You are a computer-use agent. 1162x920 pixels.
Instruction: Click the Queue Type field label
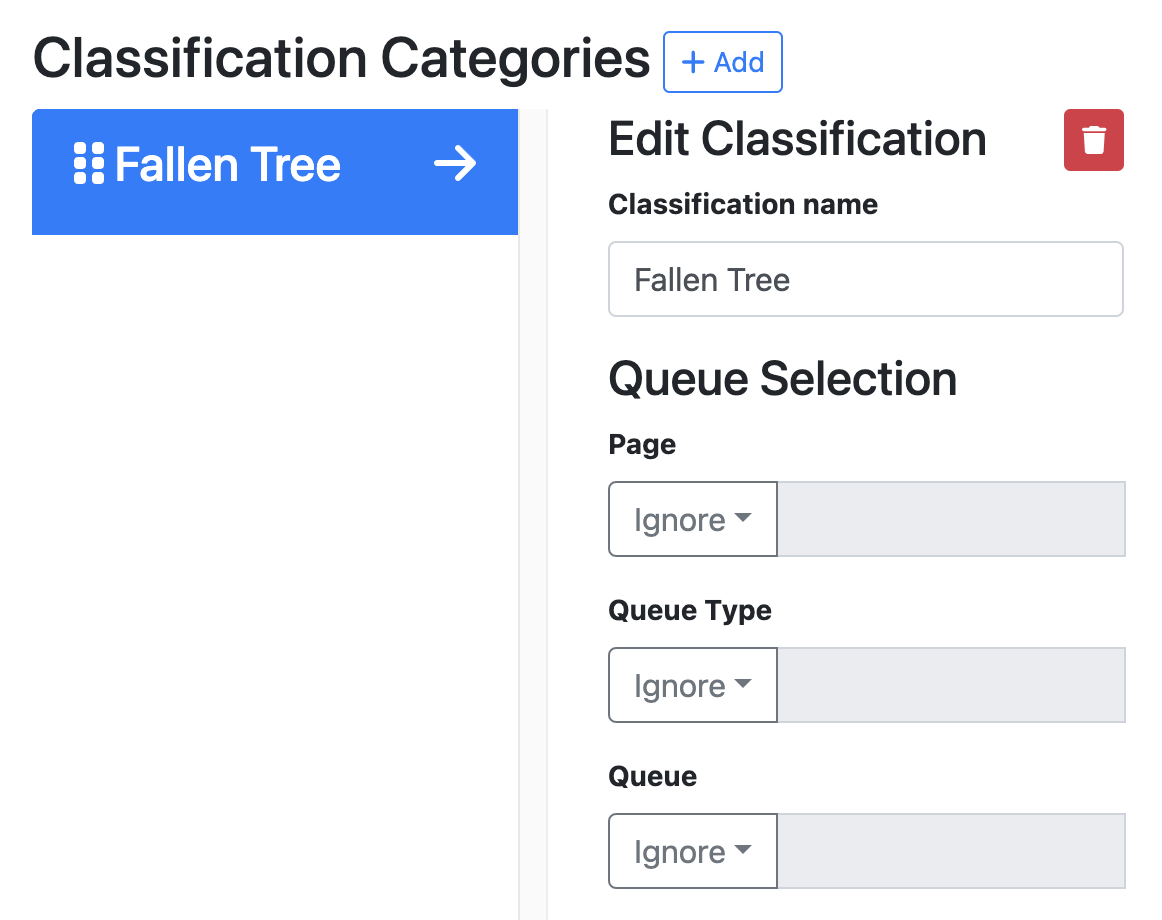click(x=689, y=611)
